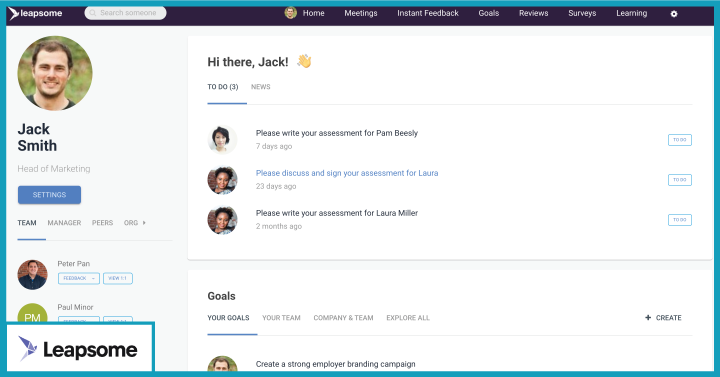Image resolution: width=720 pixels, height=377 pixels.
Task: Click Jack Smith's large profile photo
Action: click(55, 73)
